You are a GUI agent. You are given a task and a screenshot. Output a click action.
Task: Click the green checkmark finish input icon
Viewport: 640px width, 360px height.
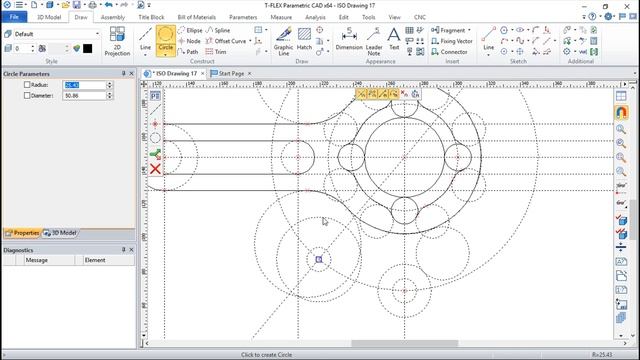point(155,154)
